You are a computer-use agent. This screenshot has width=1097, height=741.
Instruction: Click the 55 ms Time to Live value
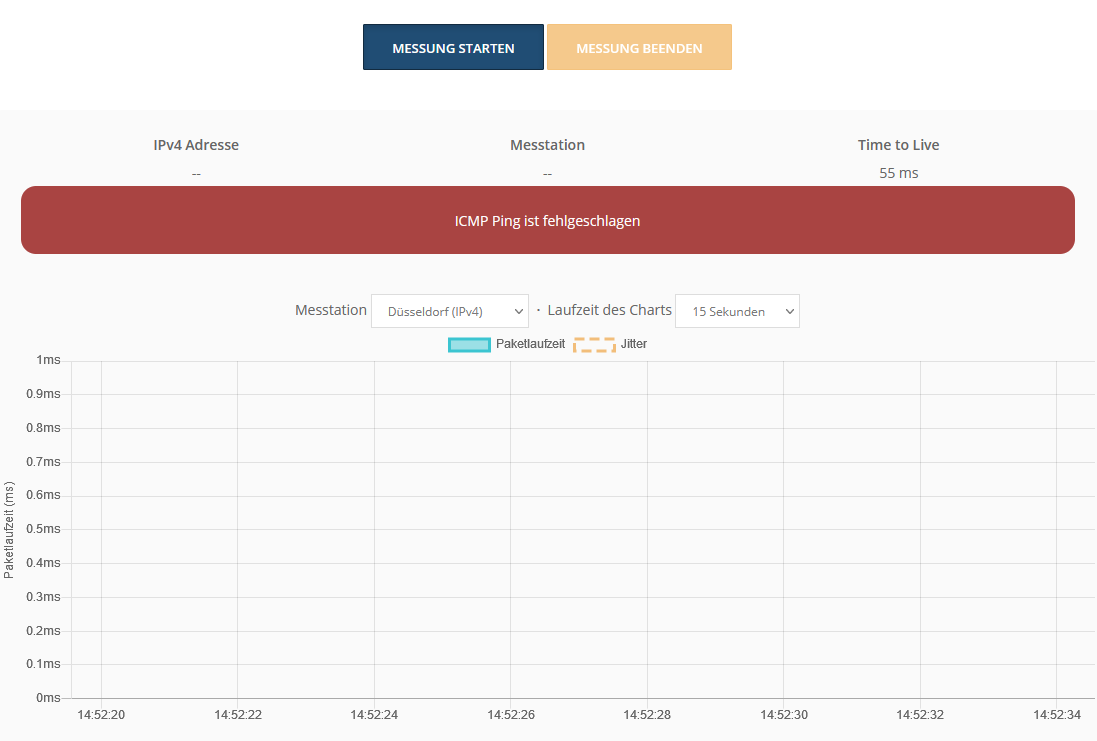(x=898, y=173)
